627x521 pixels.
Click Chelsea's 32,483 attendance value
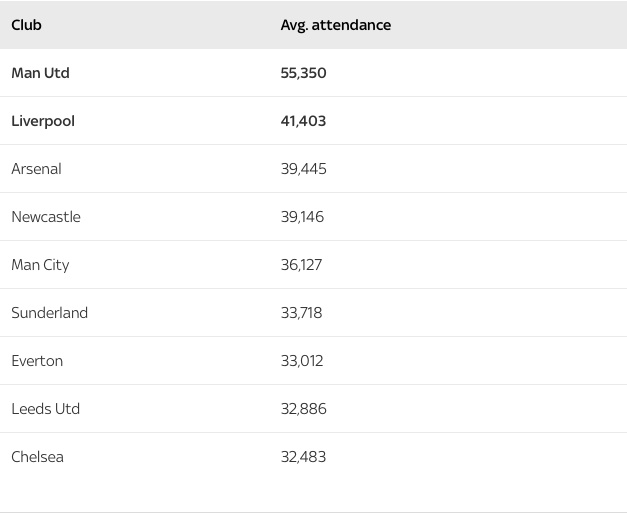(x=303, y=457)
